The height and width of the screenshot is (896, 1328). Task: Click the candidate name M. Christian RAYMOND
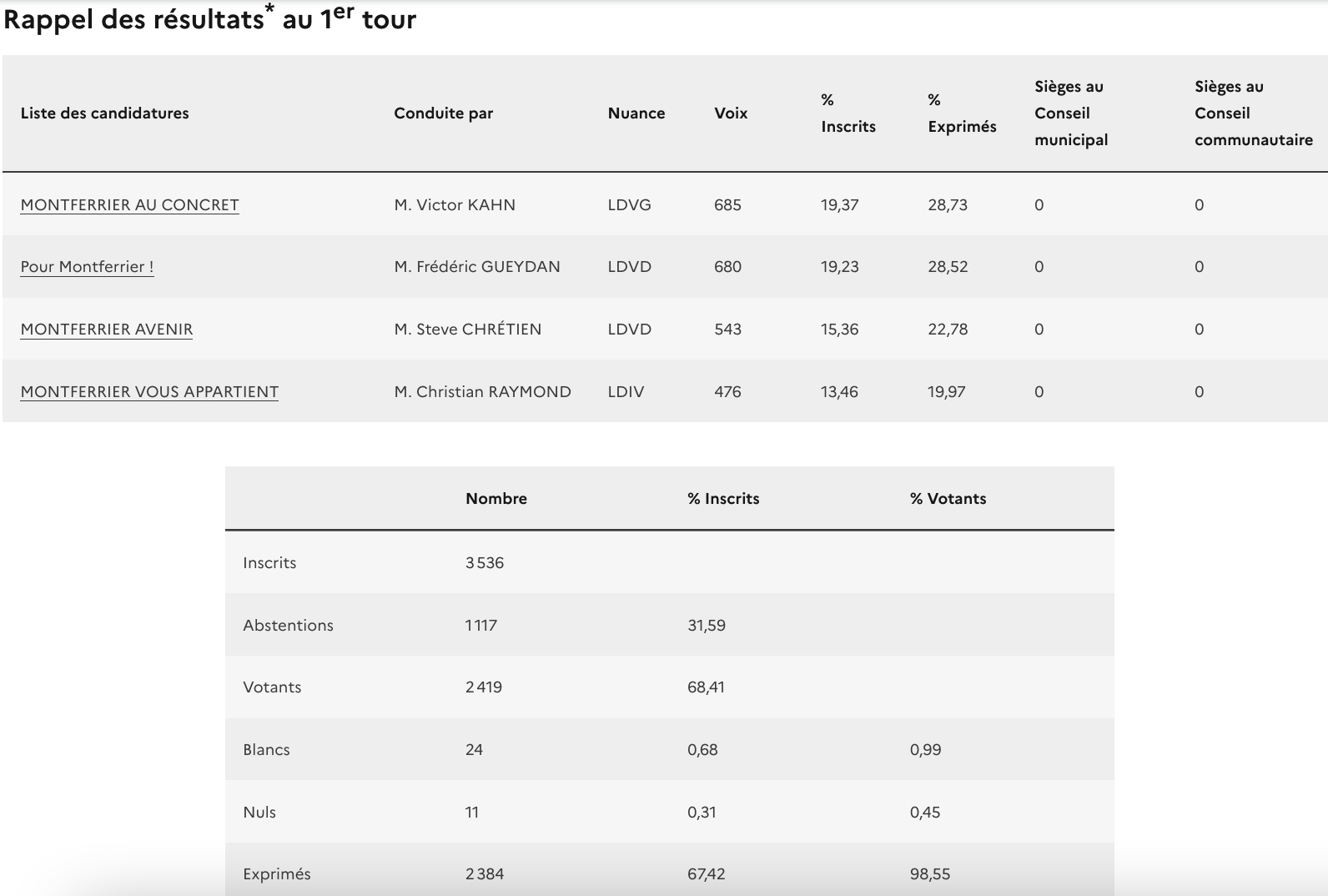click(x=482, y=392)
